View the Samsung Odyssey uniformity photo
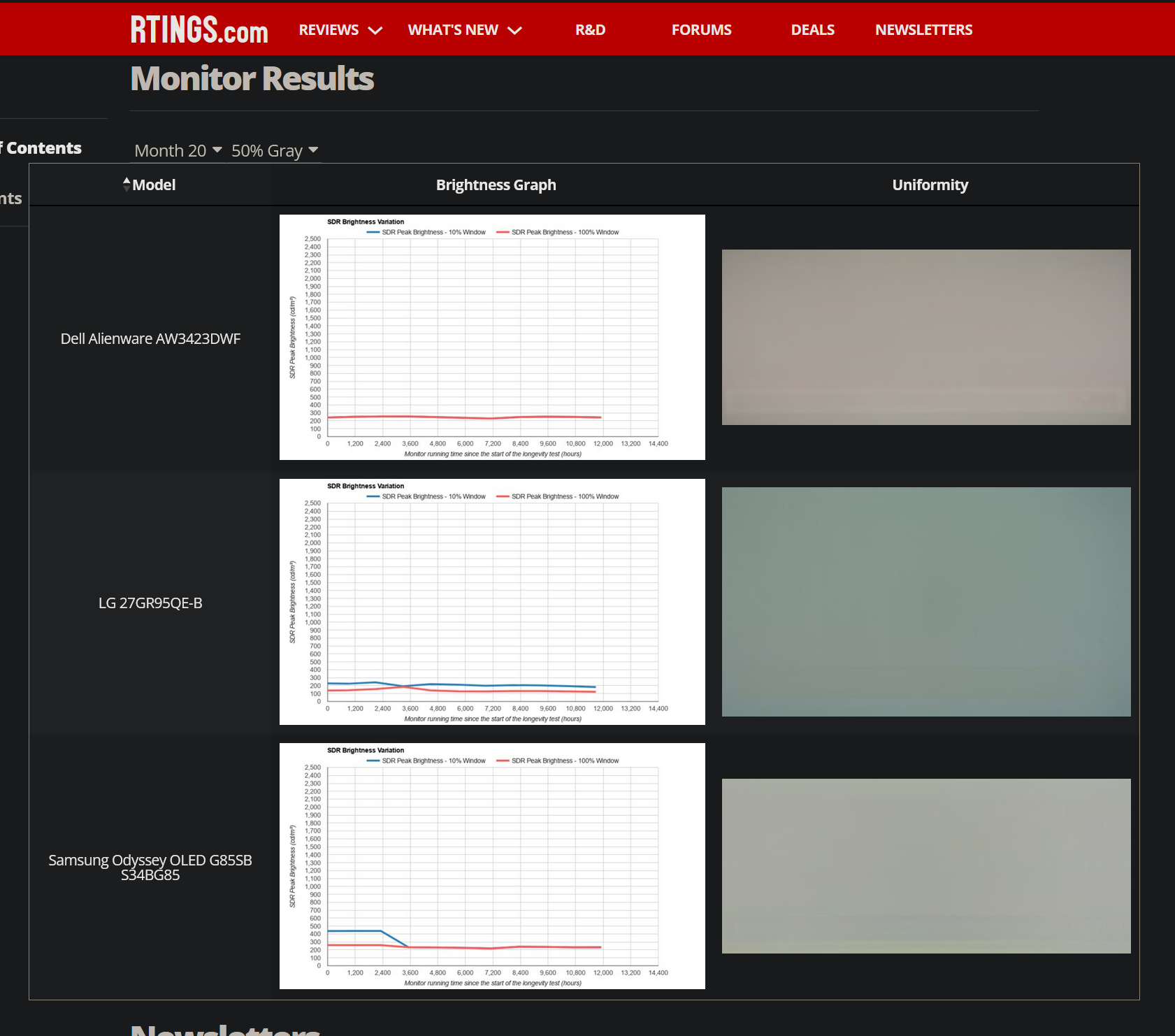 pos(925,865)
